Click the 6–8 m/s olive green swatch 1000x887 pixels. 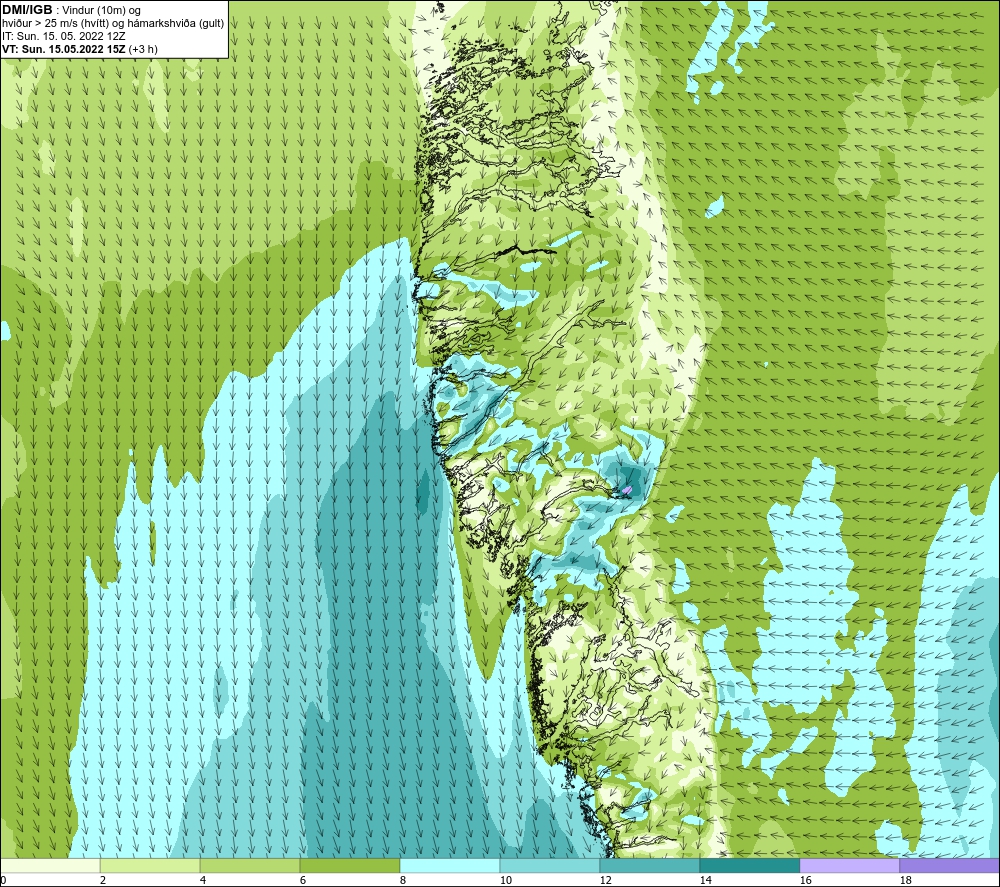[349, 865]
